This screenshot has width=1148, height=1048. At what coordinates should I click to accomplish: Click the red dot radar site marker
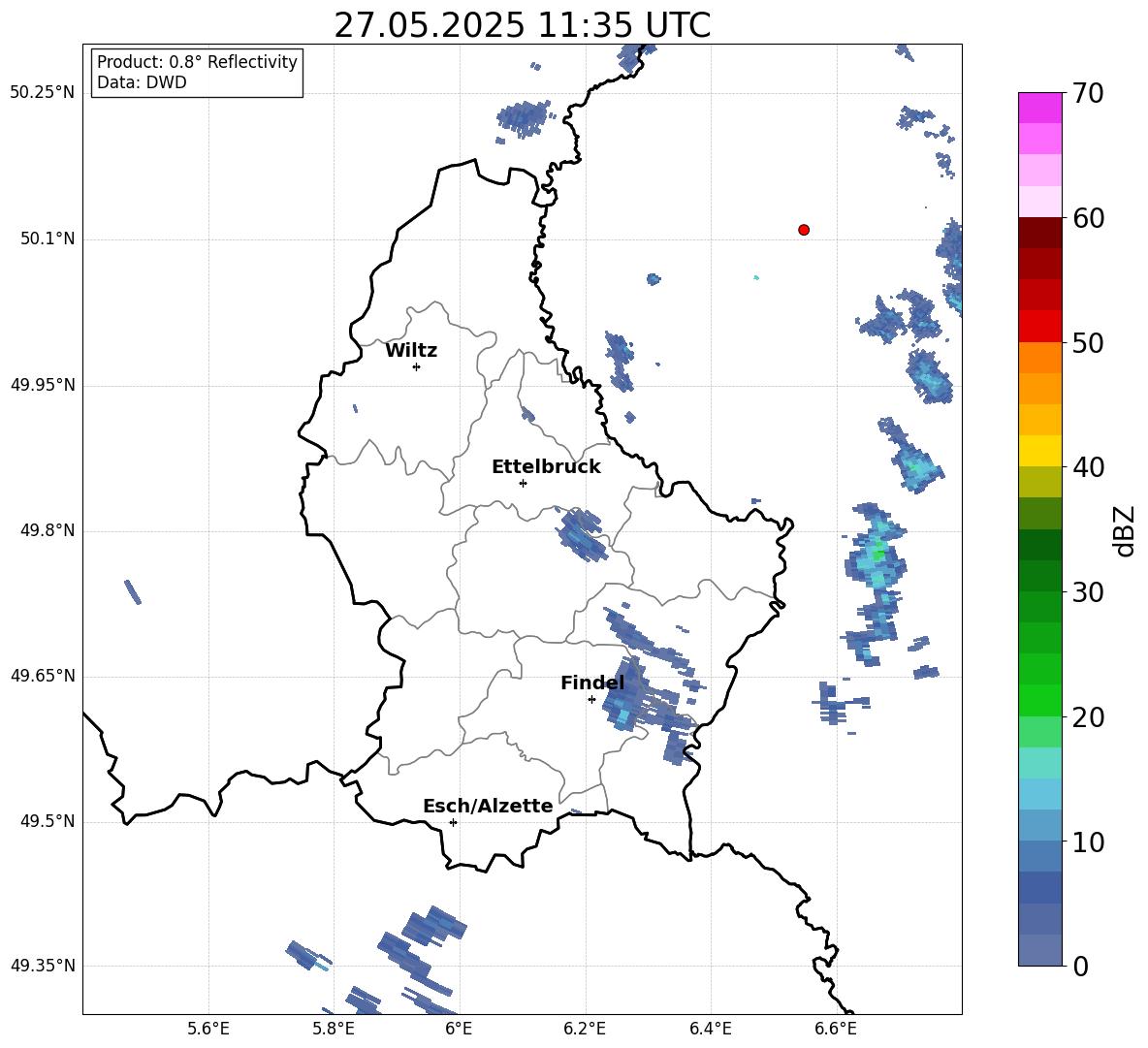point(804,230)
